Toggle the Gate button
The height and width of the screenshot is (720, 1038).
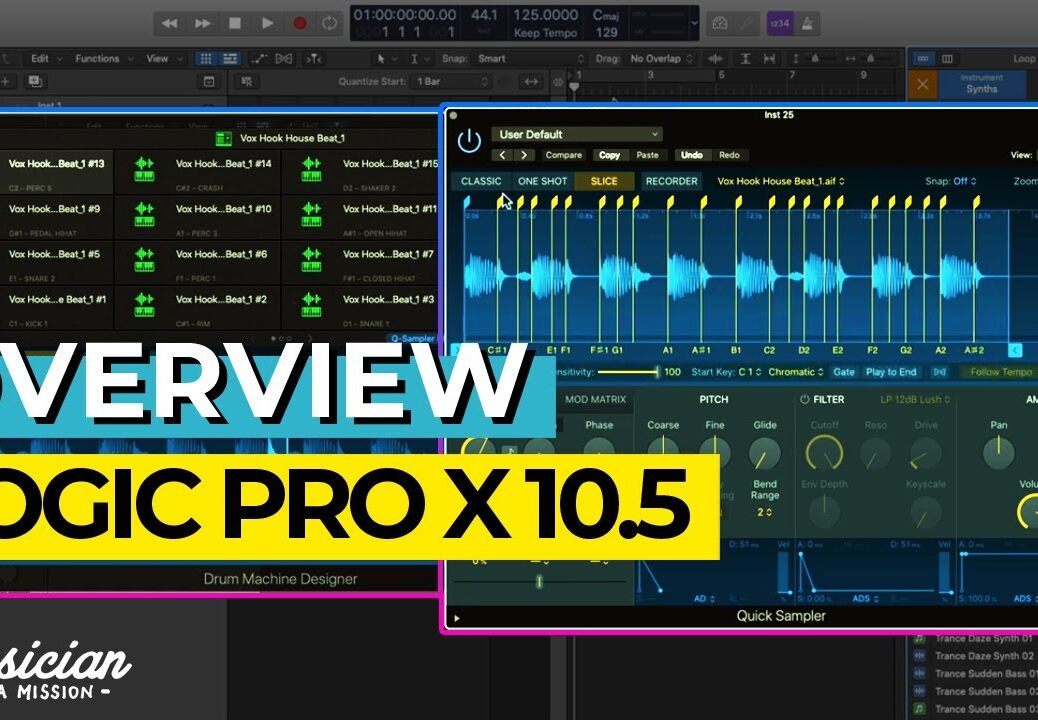click(x=843, y=372)
